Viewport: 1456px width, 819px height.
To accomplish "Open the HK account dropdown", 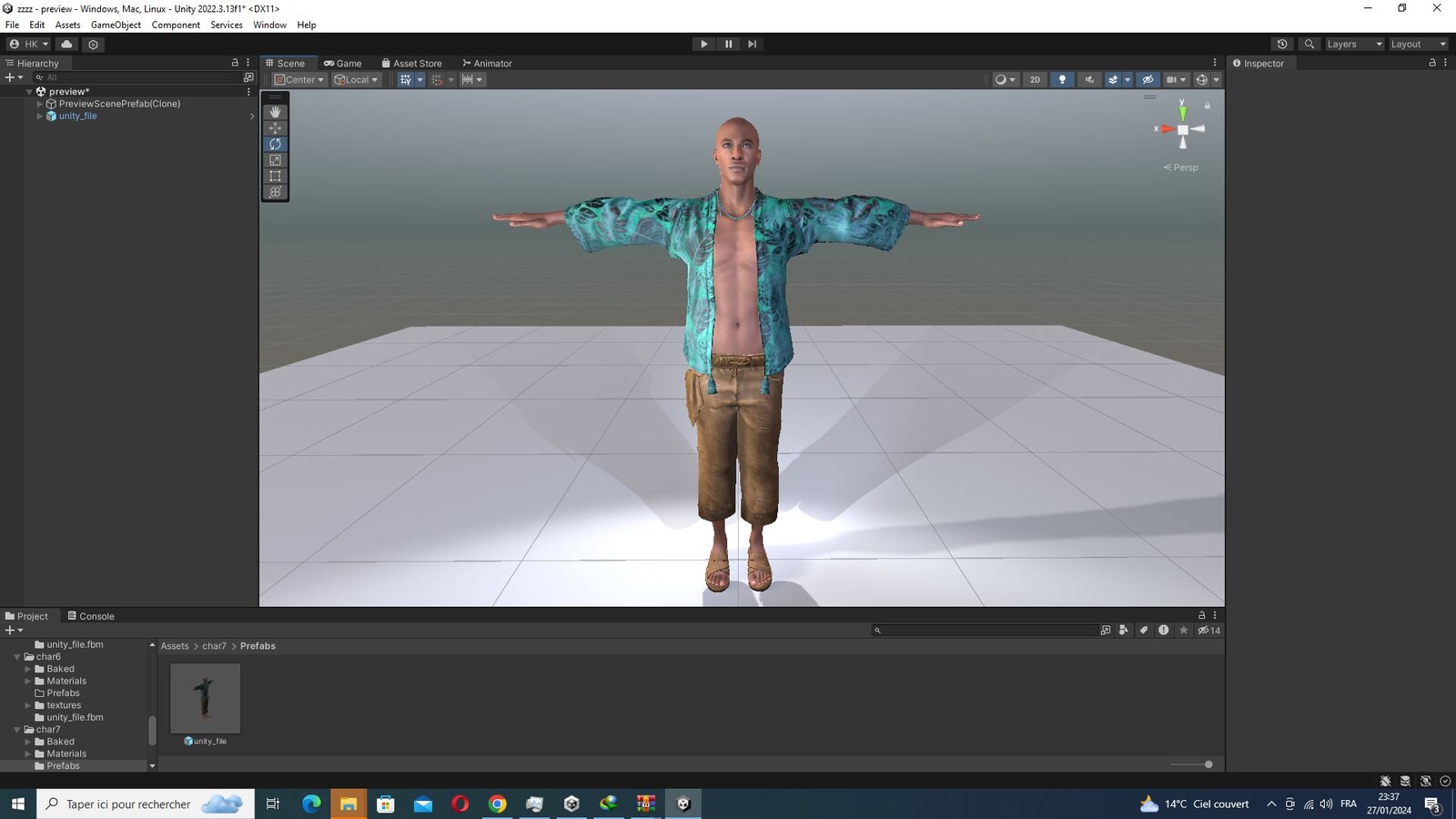I will (29, 44).
